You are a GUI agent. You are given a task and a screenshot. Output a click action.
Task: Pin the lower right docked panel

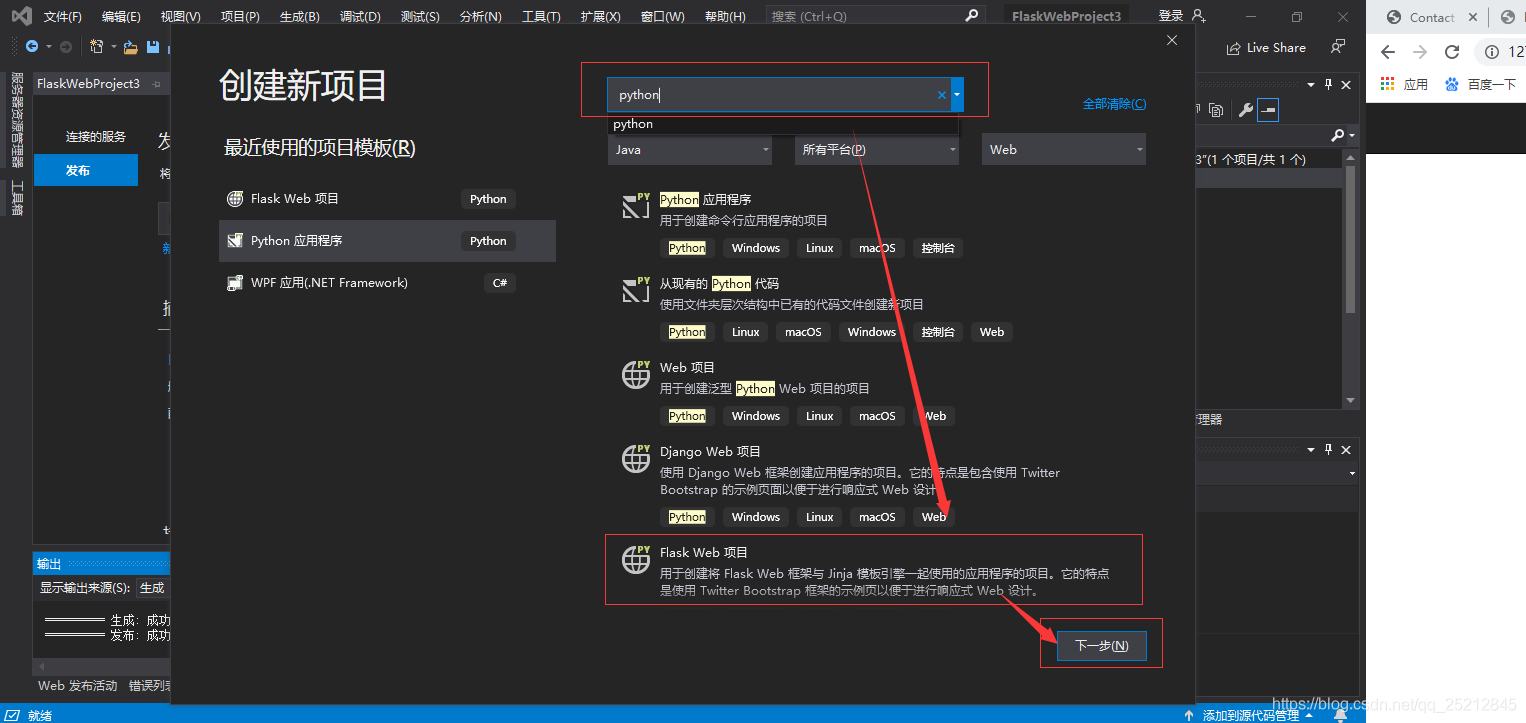(x=1329, y=449)
